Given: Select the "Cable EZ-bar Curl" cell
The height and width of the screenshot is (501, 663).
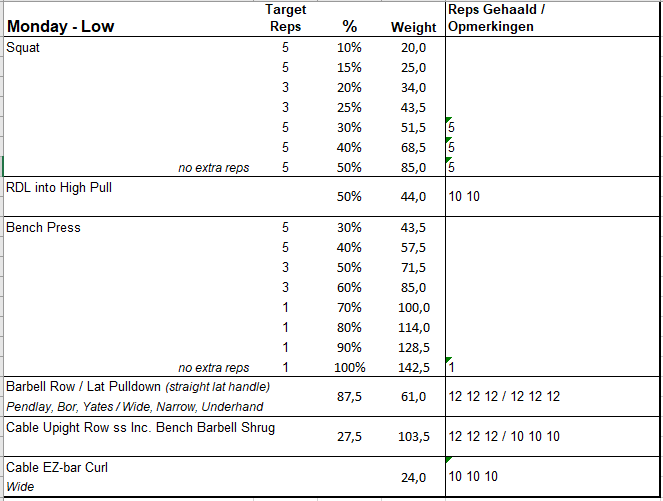Looking at the screenshot, I should tap(57, 467).
